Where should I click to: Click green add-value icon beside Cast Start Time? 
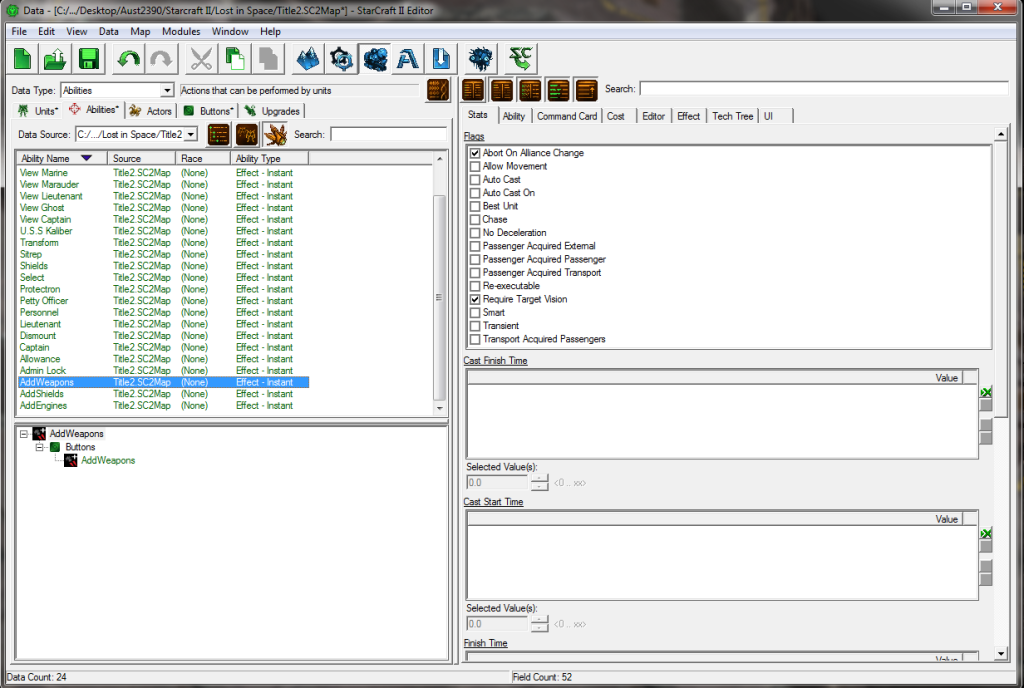coord(986,534)
